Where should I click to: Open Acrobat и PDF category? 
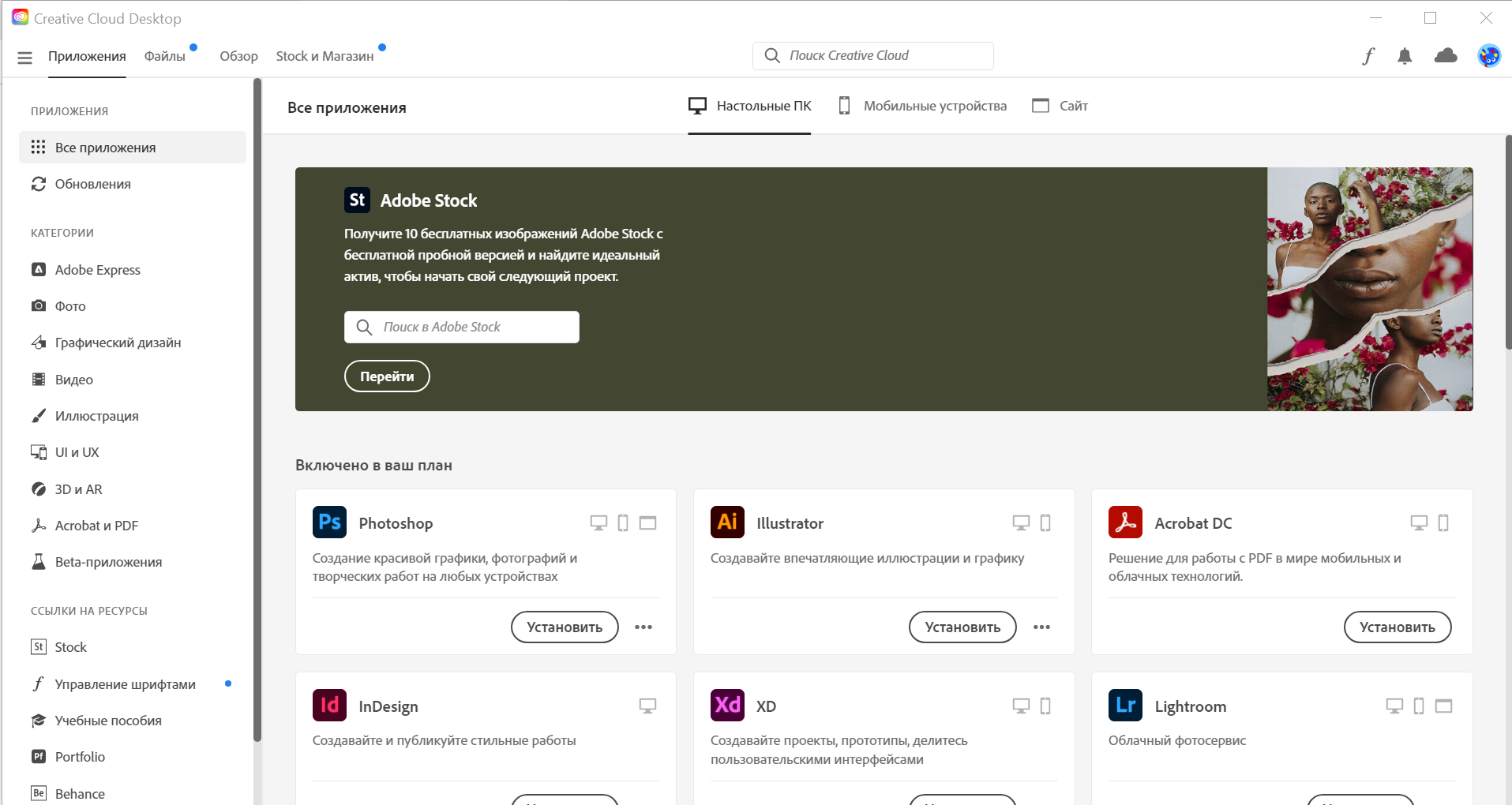click(133, 526)
